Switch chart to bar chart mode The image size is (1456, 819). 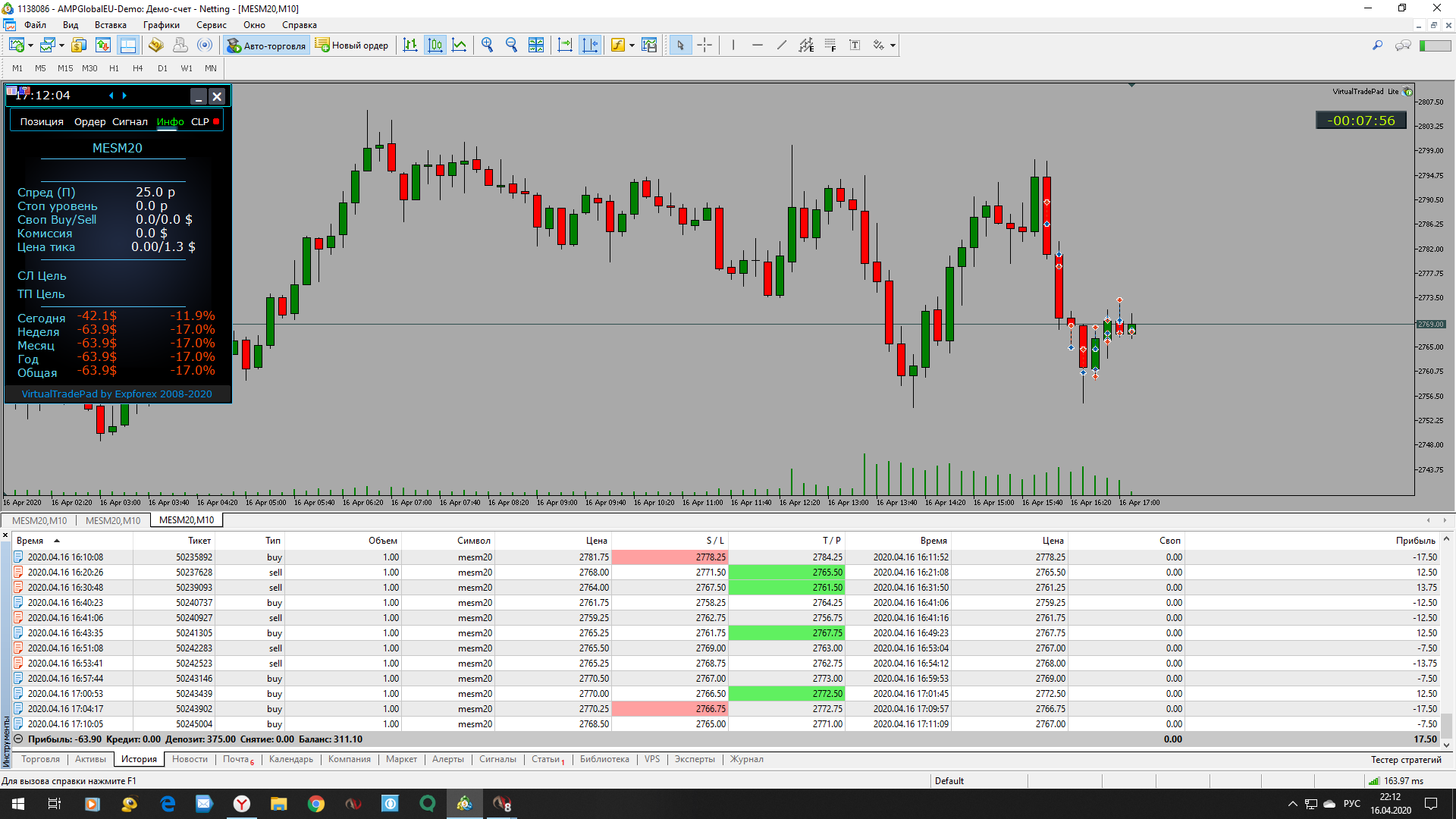410,45
